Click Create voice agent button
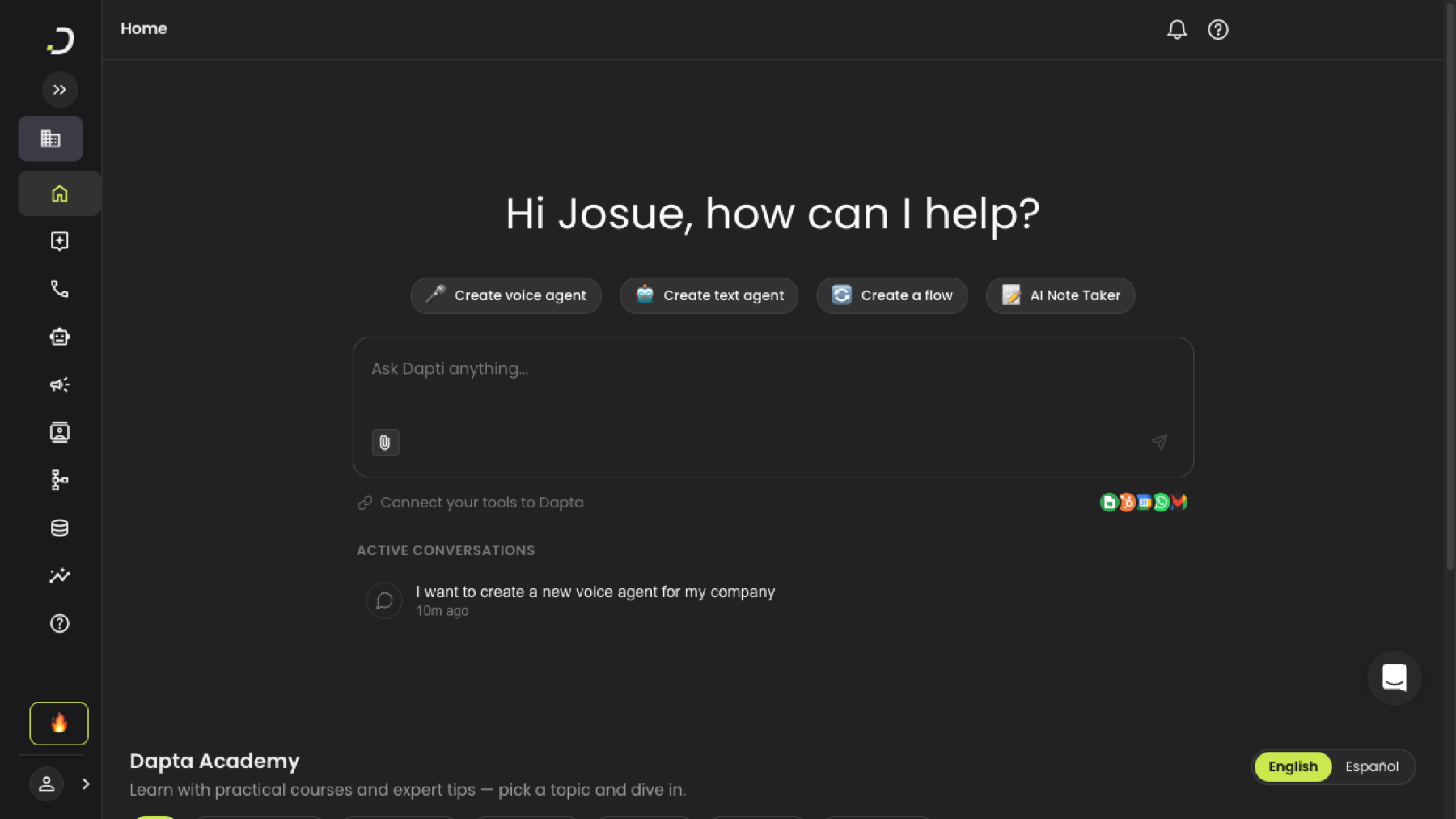 (506, 295)
